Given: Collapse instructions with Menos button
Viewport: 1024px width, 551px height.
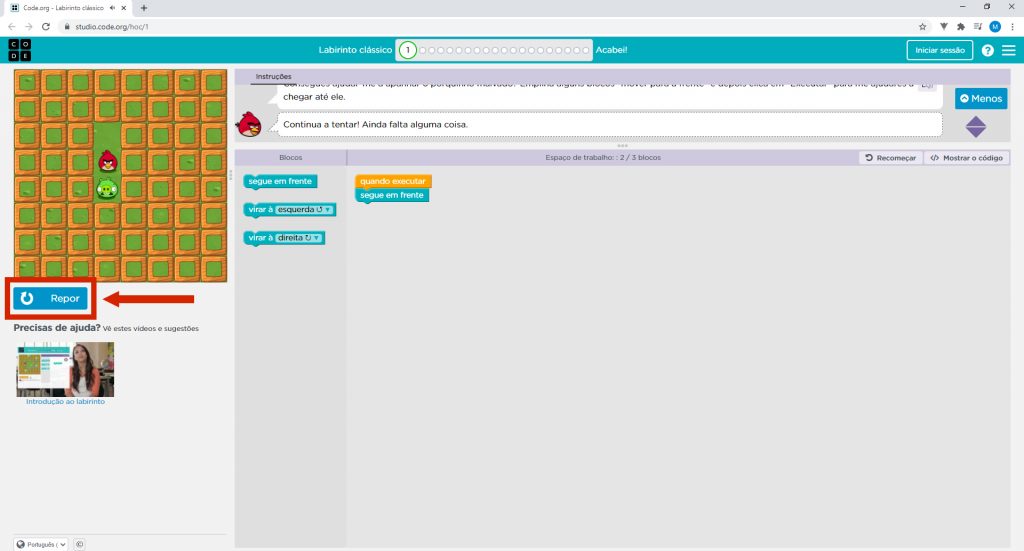Looking at the screenshot, I should 981,99.
